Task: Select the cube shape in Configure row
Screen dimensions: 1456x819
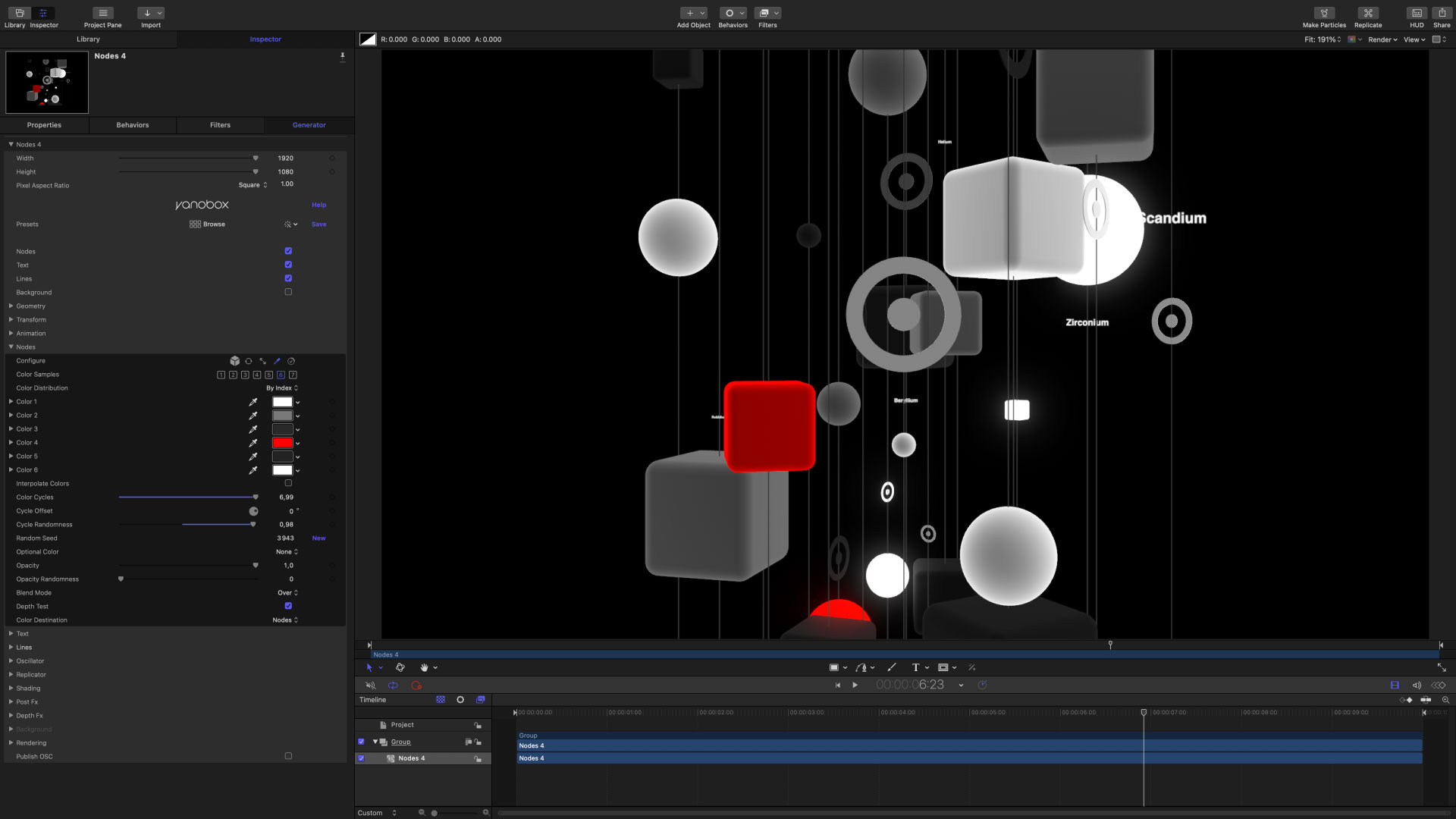Action: (x=235, y=361)
